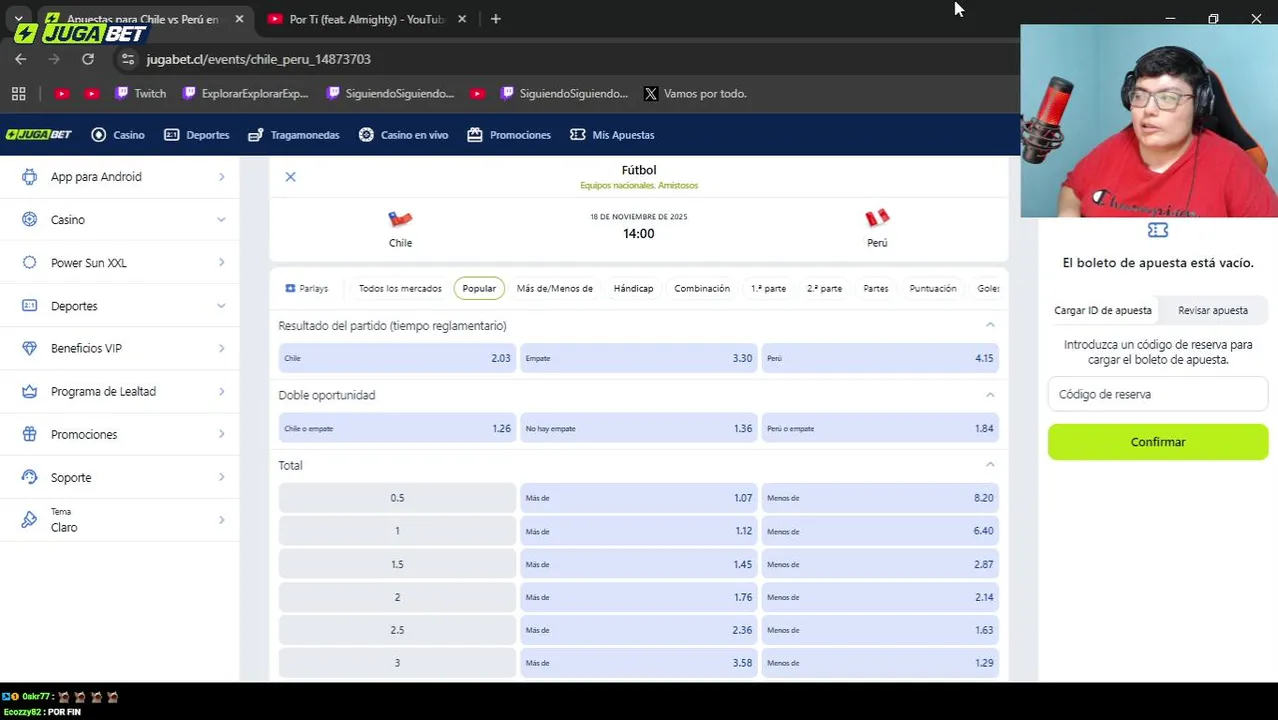Click the browser back arrow

coord(20,59)
